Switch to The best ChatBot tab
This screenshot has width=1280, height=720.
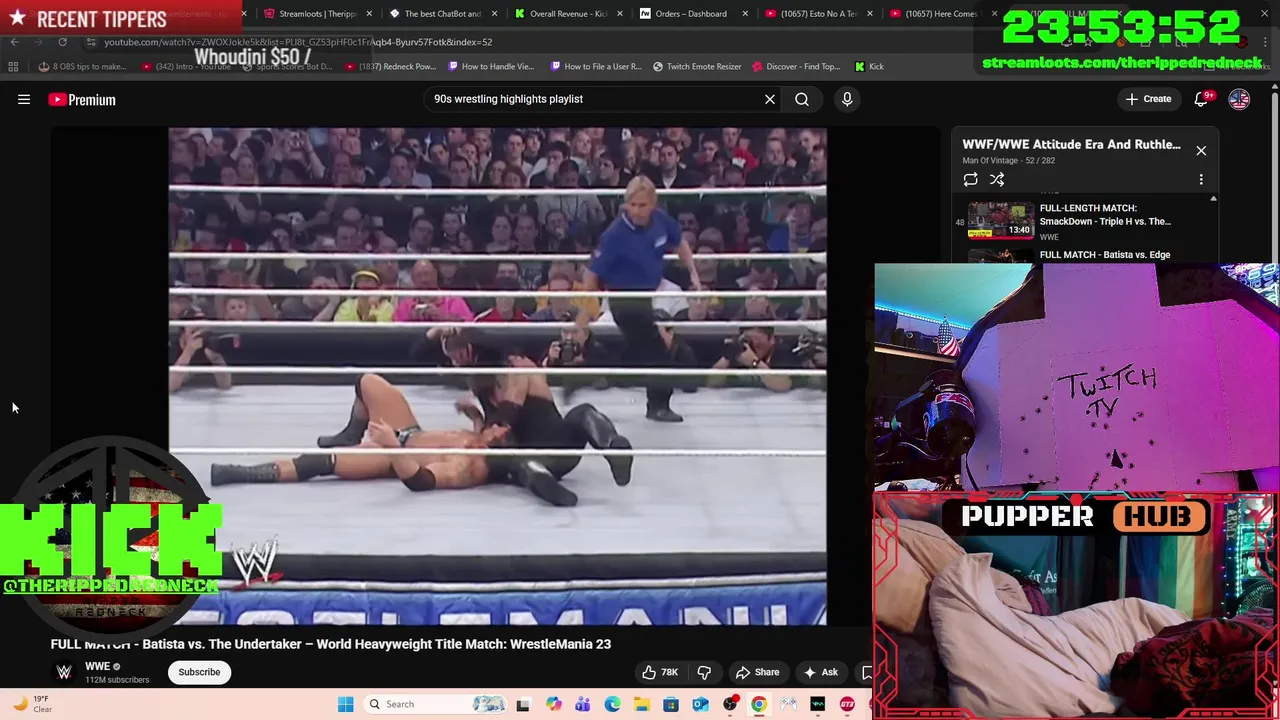[439, 14]
